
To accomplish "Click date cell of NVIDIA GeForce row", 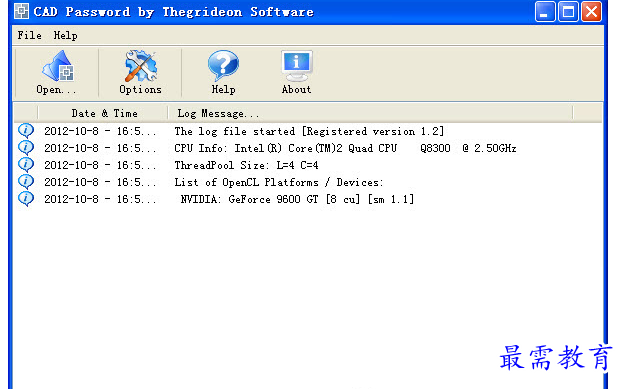I will pyautogui.click(x=100, y=199).
